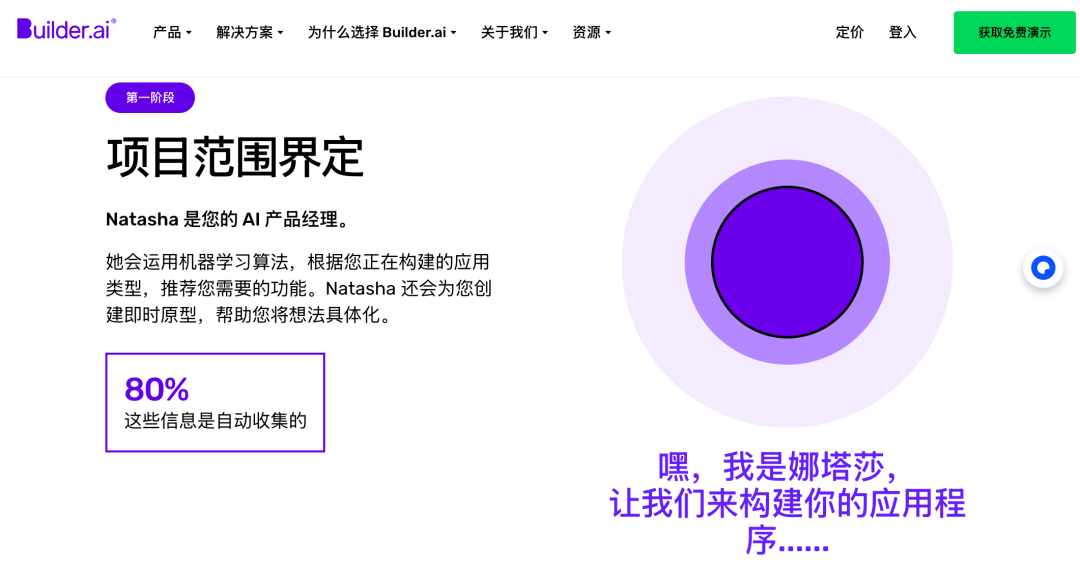Click the purple Natasha circle animation
The image size is (1080, 570).
click(x=787, y=262)
